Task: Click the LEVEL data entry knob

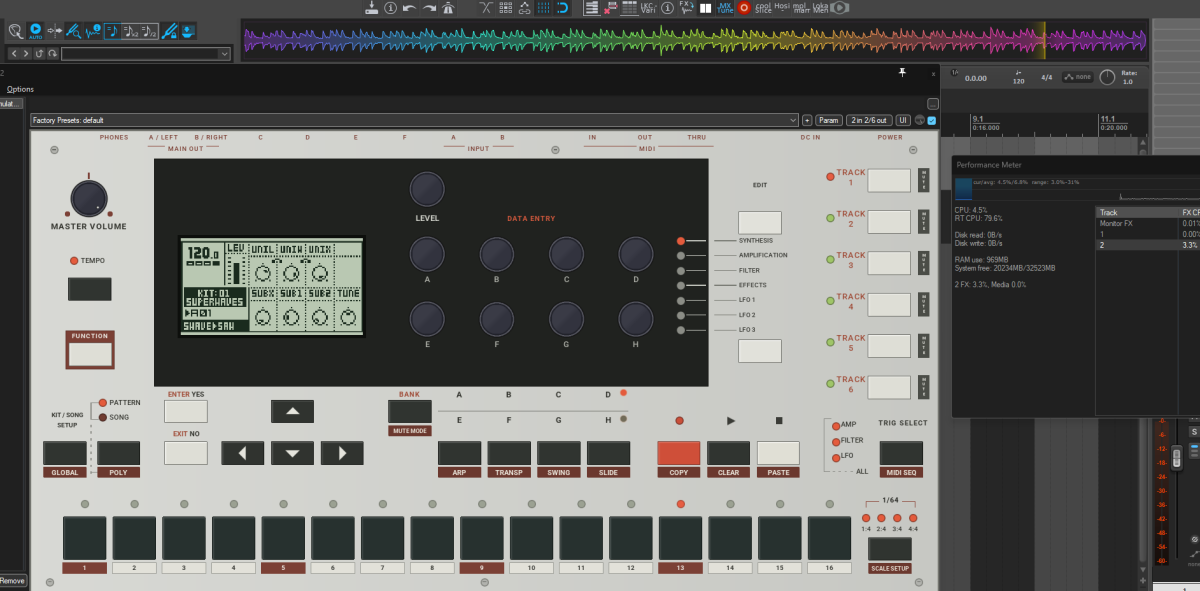Action: pyautogui.click(x=427, y=189)
